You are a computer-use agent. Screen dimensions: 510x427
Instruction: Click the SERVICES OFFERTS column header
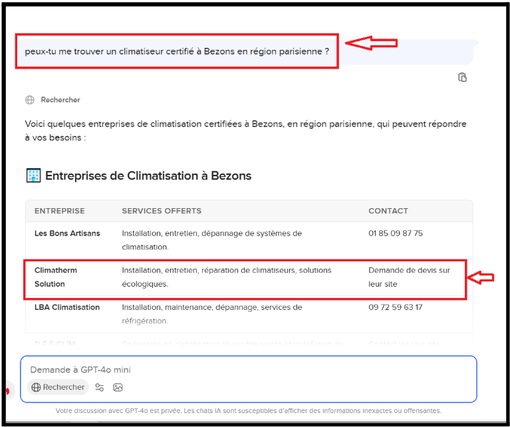coord(162,211)
